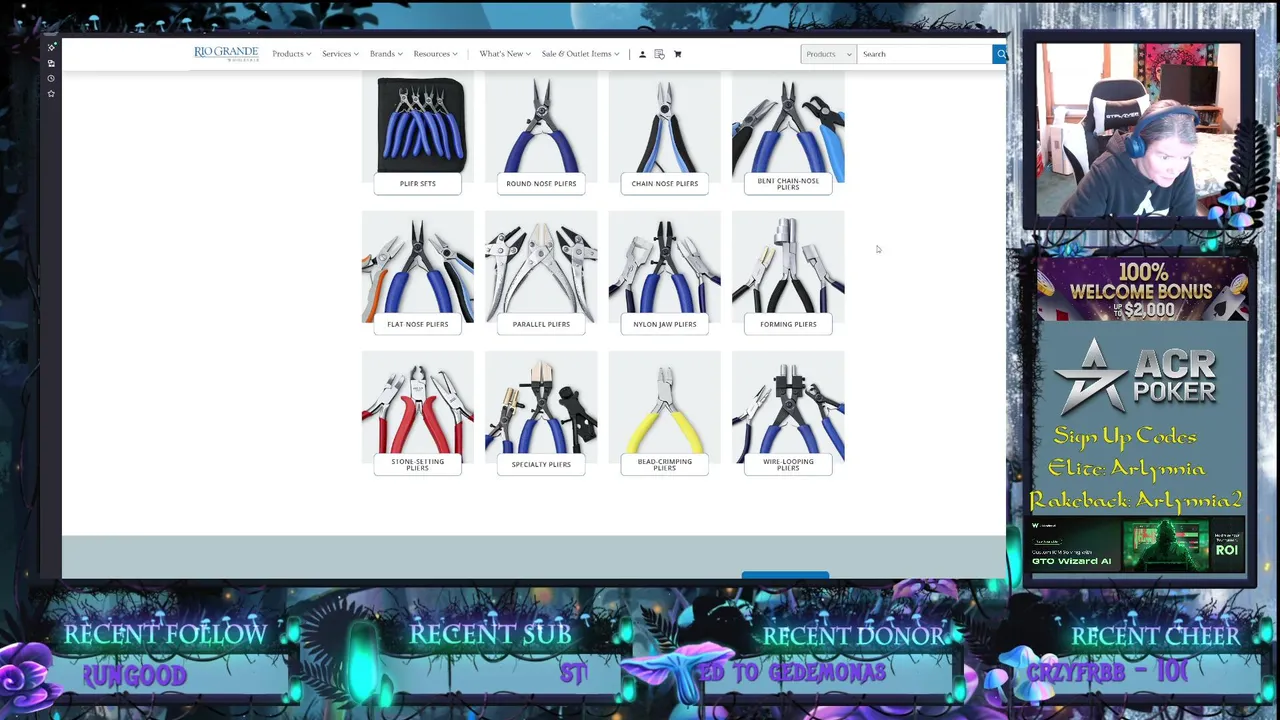Expand the What's New menu
Image resolution: width=1280 pixels, height=720 pixels.
[504, 54]
